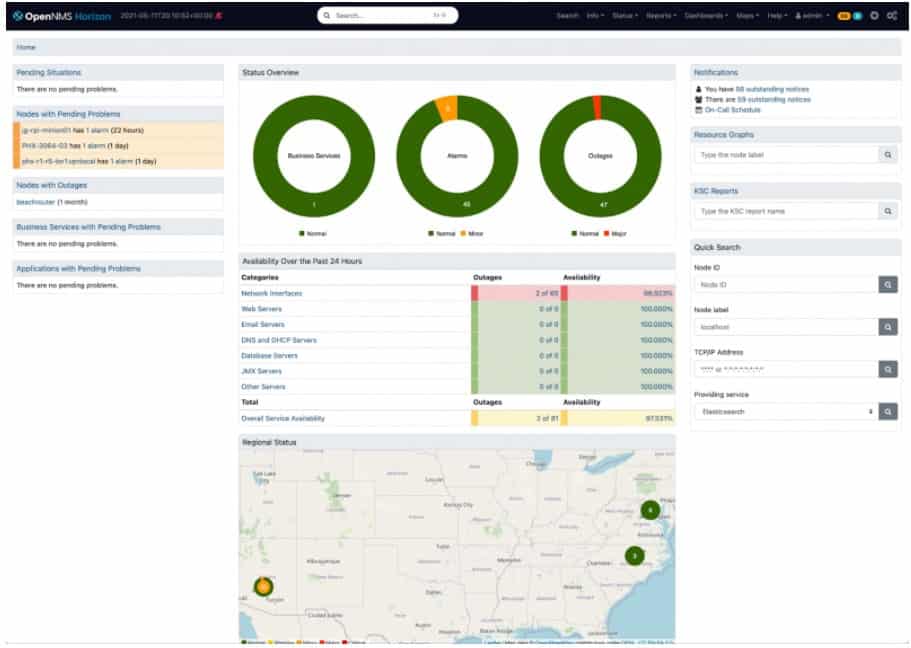This screenshot has height=648, width=911.
Task: Open the On-Call Schedule link
Action: click(x=732, y=110)
